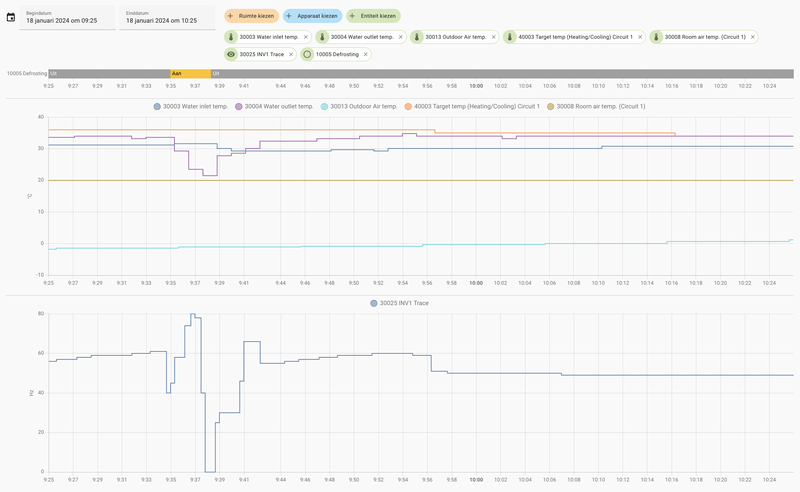The height and width of the screenshot is (492, 800).
Task: Click plus icon in Apparaat kiezen
Action: [289, 16]
